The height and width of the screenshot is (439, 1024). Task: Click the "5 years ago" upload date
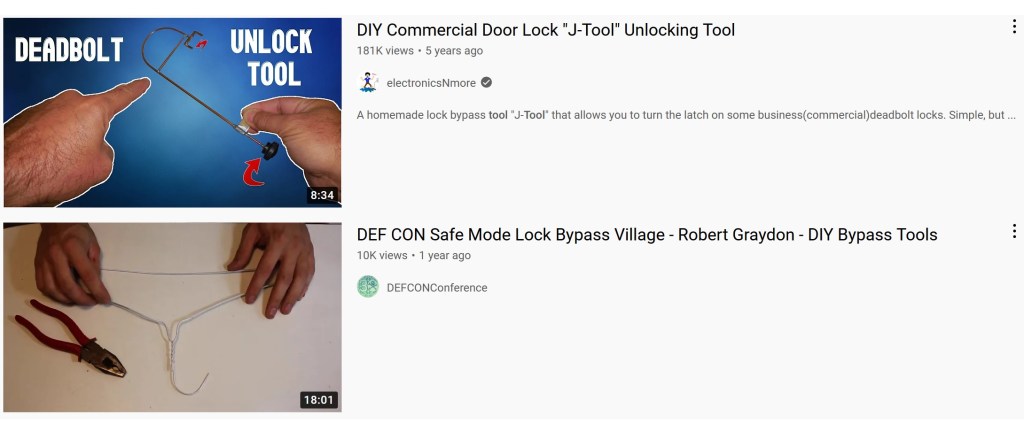454,51
